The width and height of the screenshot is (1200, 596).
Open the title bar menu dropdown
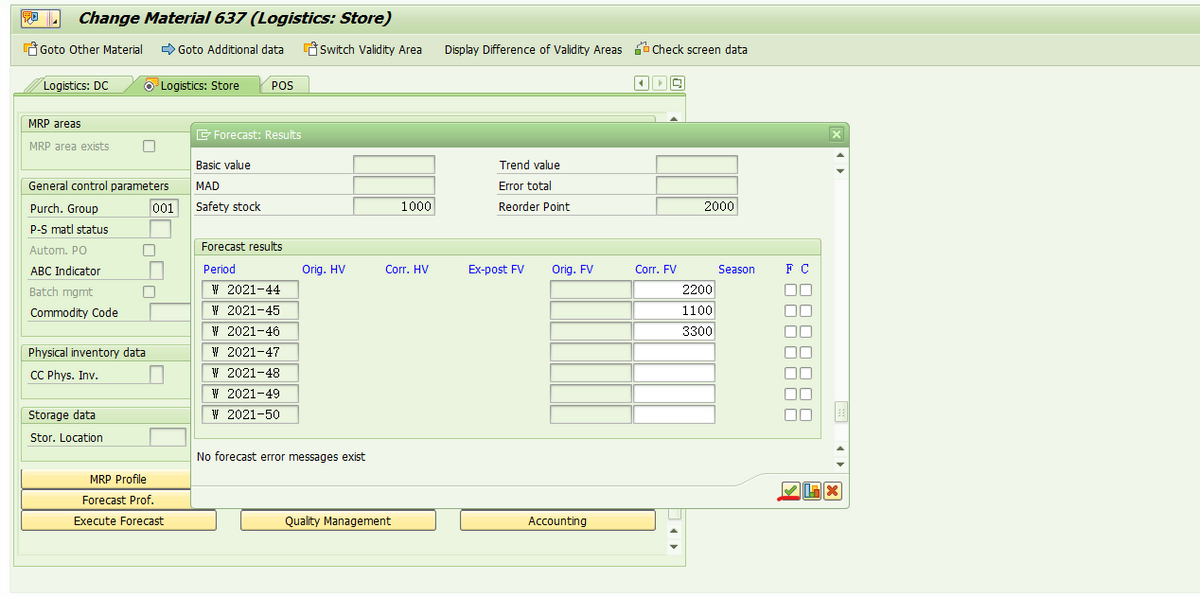point(54,18)
